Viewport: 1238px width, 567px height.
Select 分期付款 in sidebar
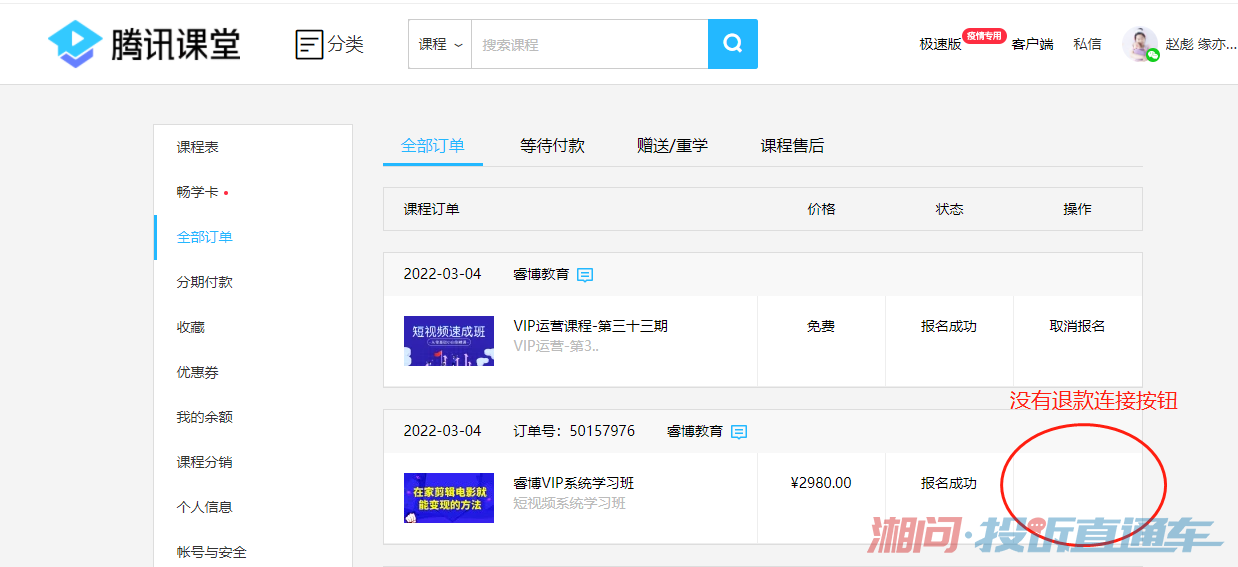coord(204,282)
